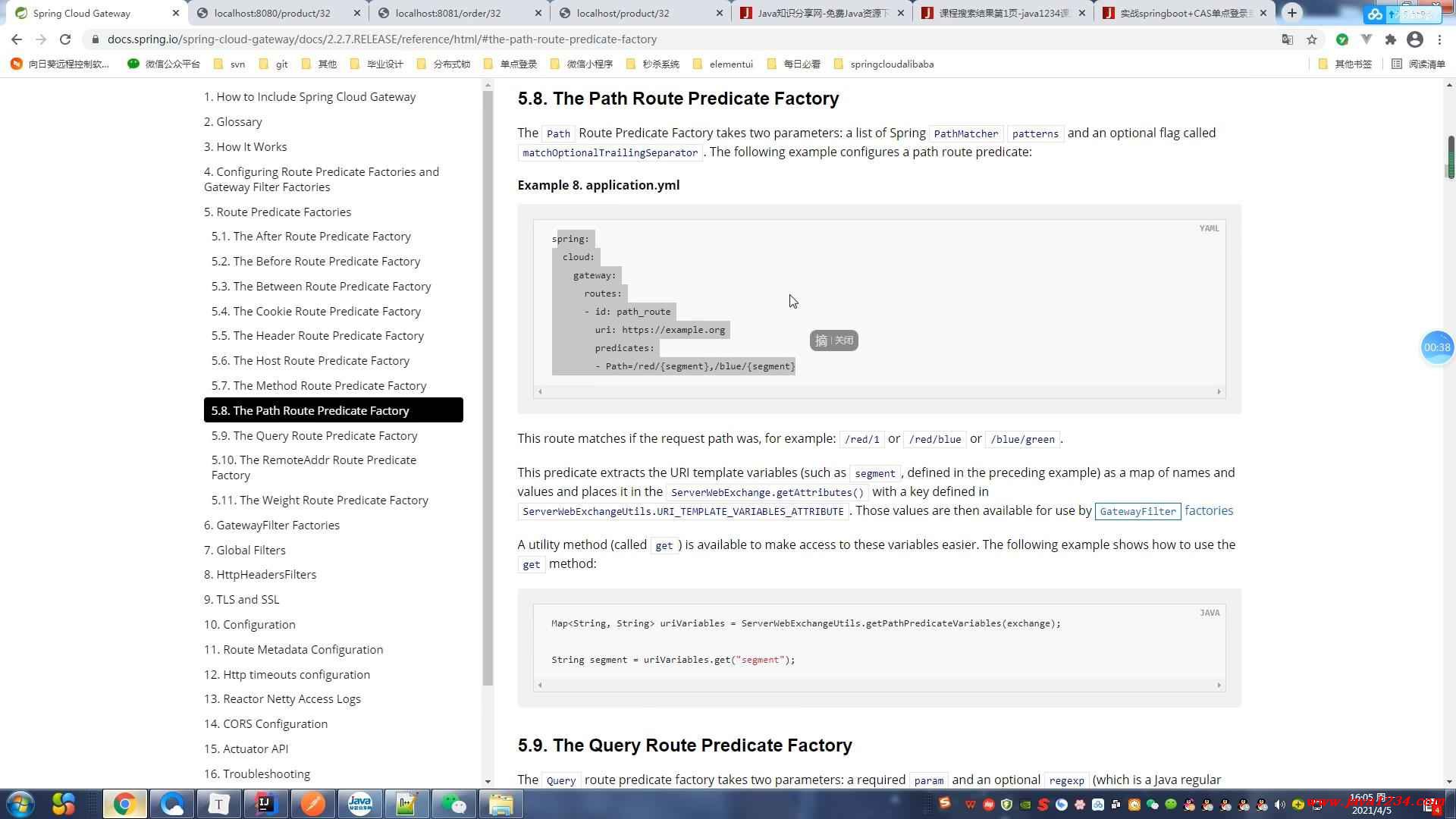Follow the GatewayFilter factories link
1456x819 pixels.
(1164, 510)
